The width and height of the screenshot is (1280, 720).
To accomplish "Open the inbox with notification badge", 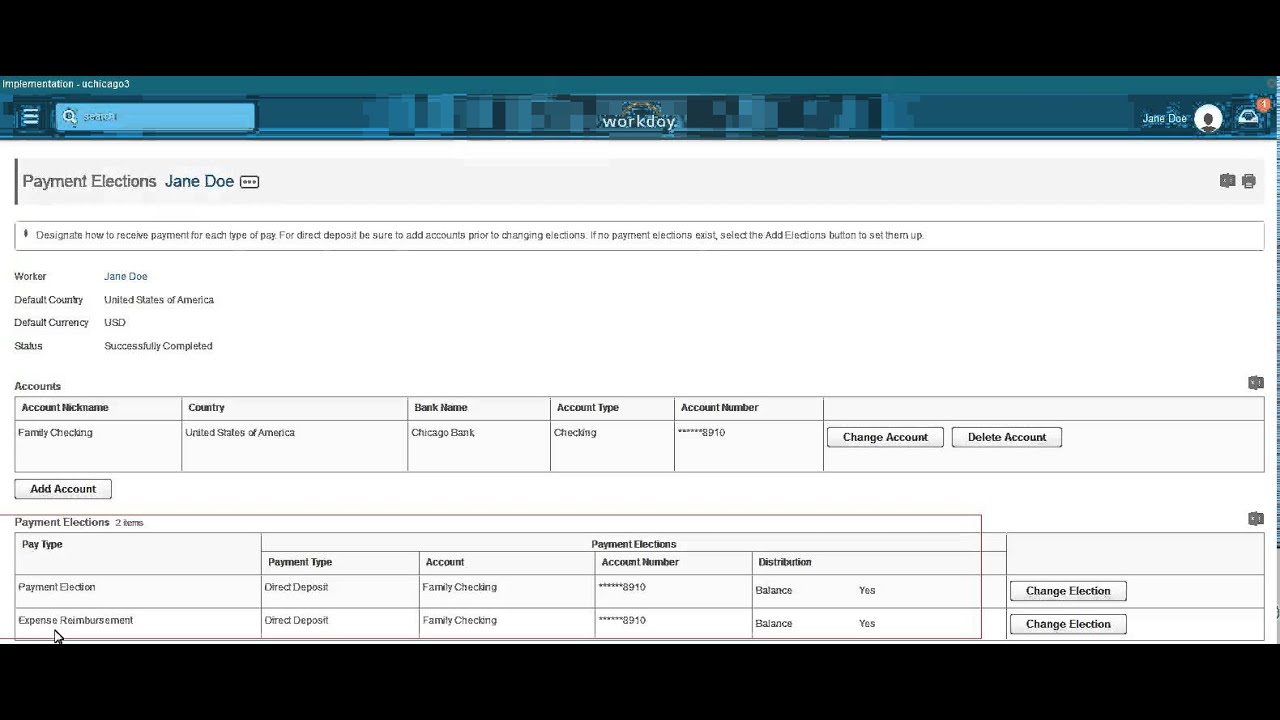I will tap(1250, 116).
